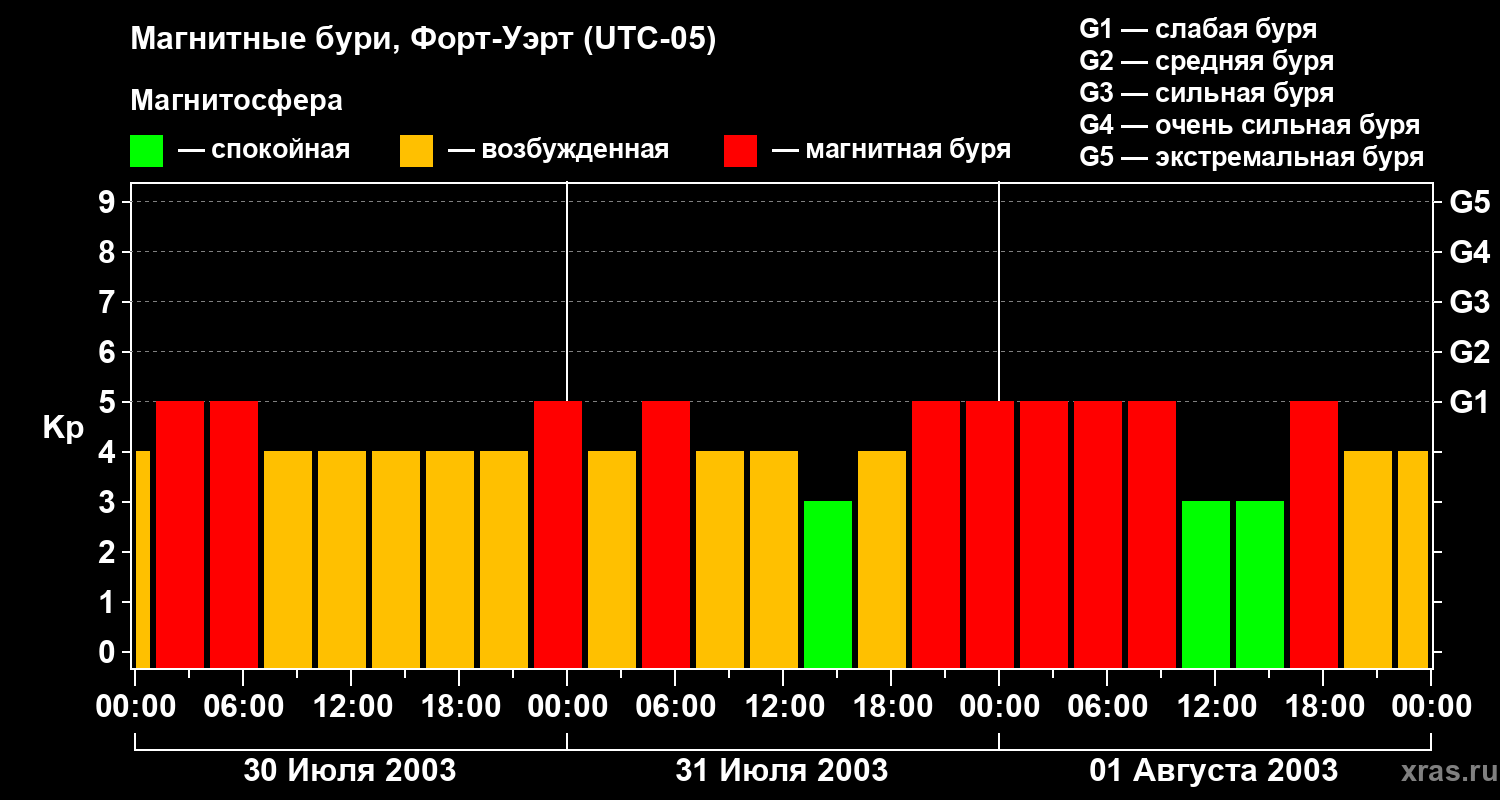Click the 12:00 time label for 30 Июля
The width and height of the screenshot is (1500, 800).
[x=351, y=707]
